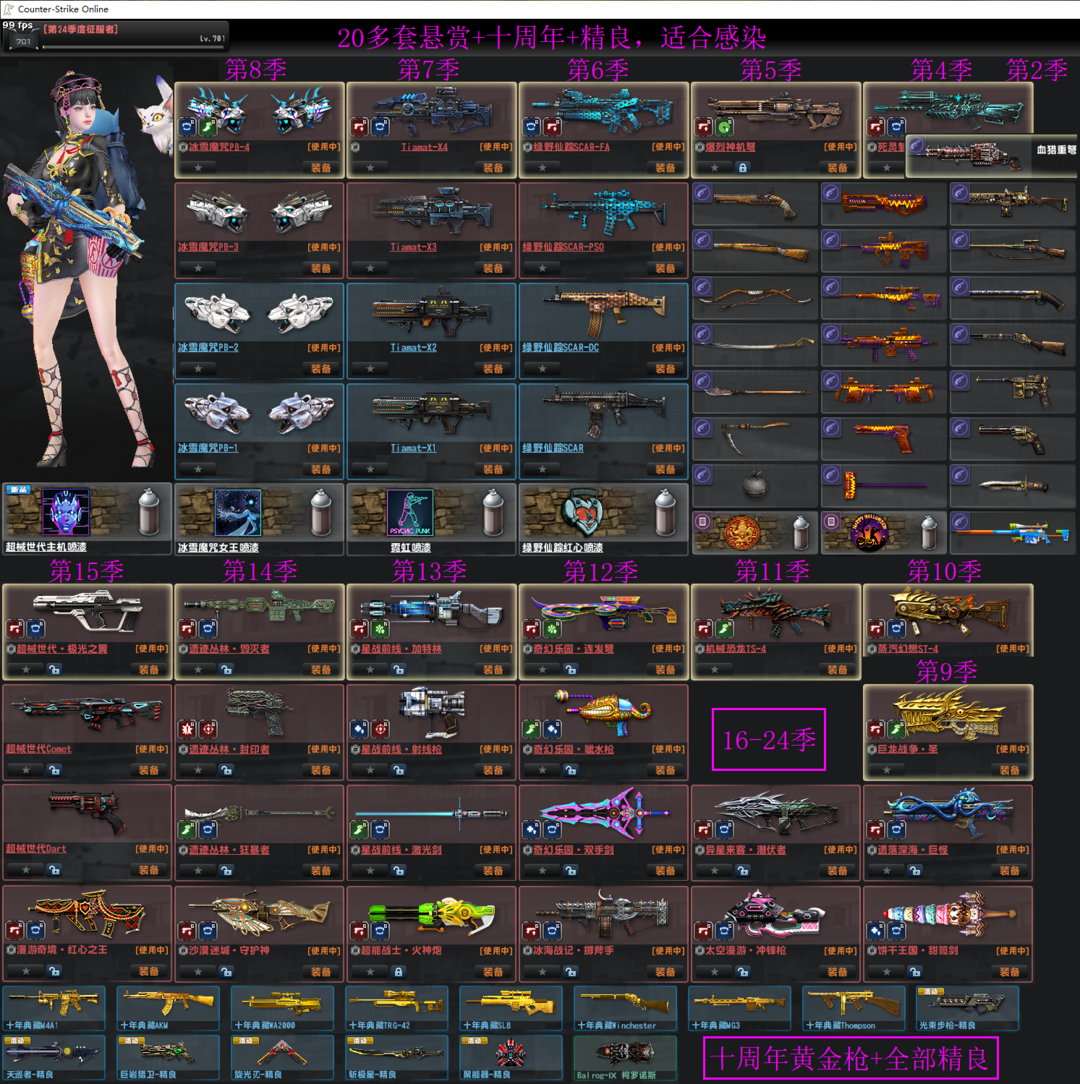Screen dimensions: 1080x1084
Task: Toggle favorite star on Tiamat-X2
Action: (x=370, y=368)
